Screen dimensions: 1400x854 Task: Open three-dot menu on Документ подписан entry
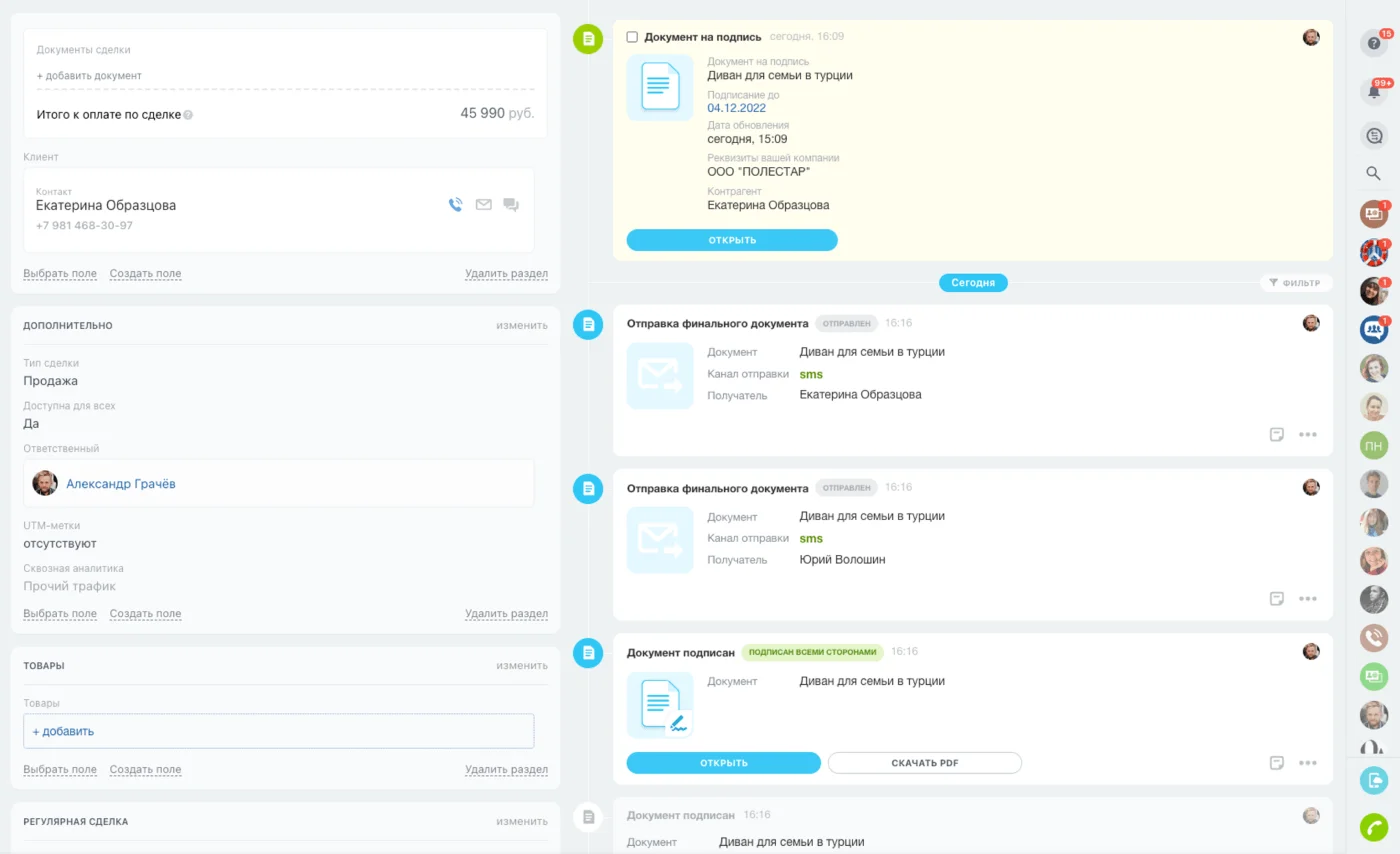point(1307,762)
